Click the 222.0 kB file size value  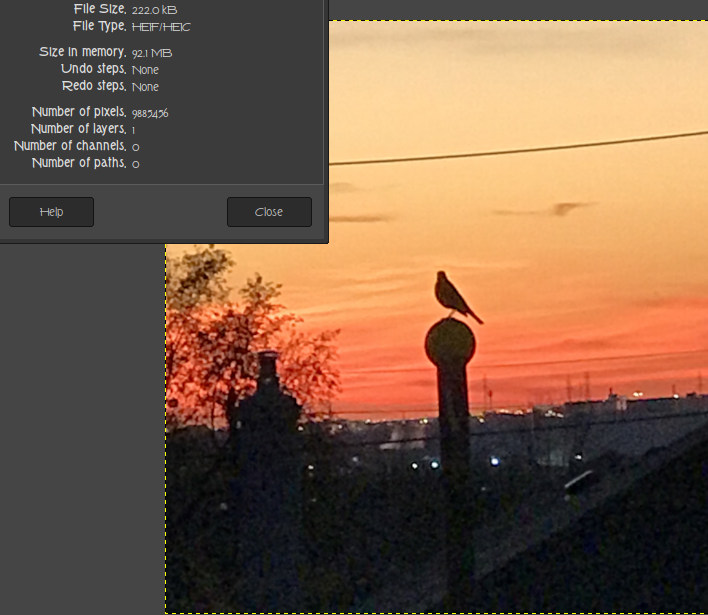154,9
